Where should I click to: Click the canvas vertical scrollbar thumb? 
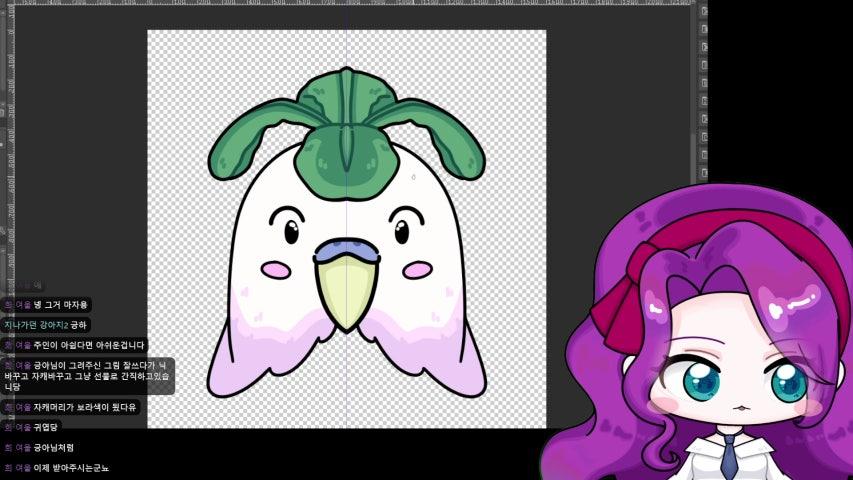(693, 158)
